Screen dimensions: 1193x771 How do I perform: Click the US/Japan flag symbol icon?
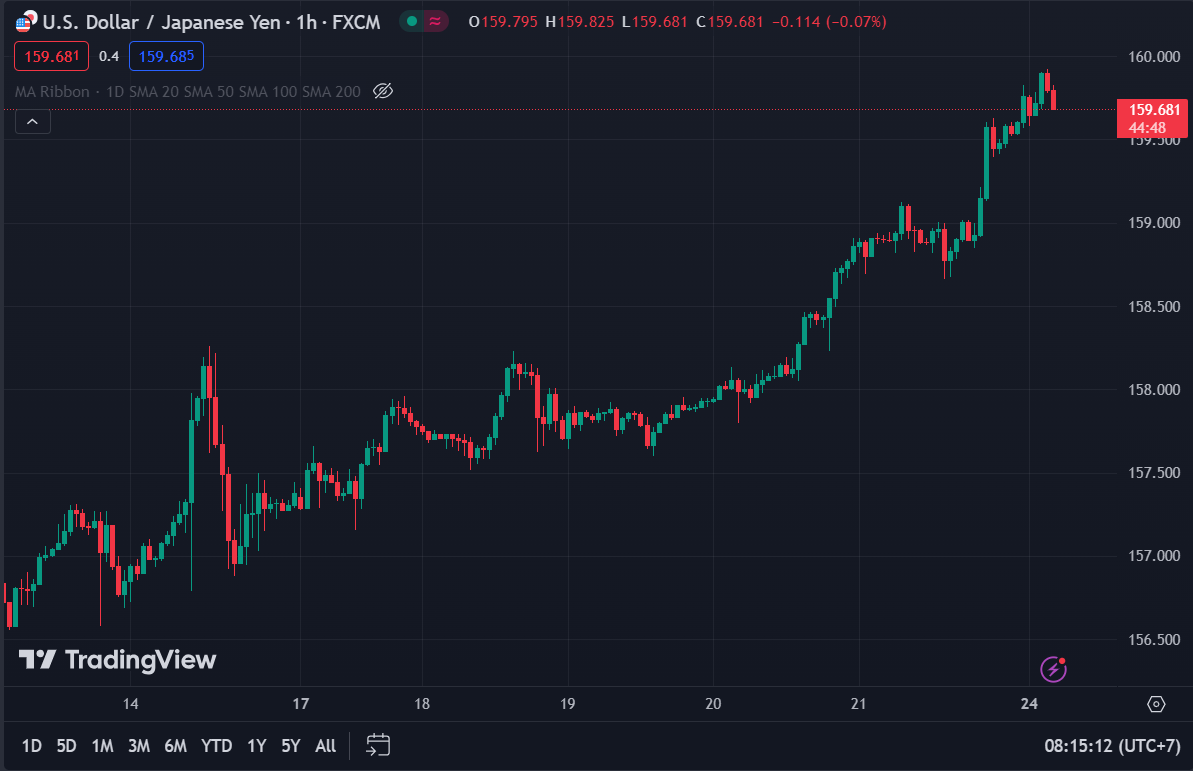[x=26, y=21]
